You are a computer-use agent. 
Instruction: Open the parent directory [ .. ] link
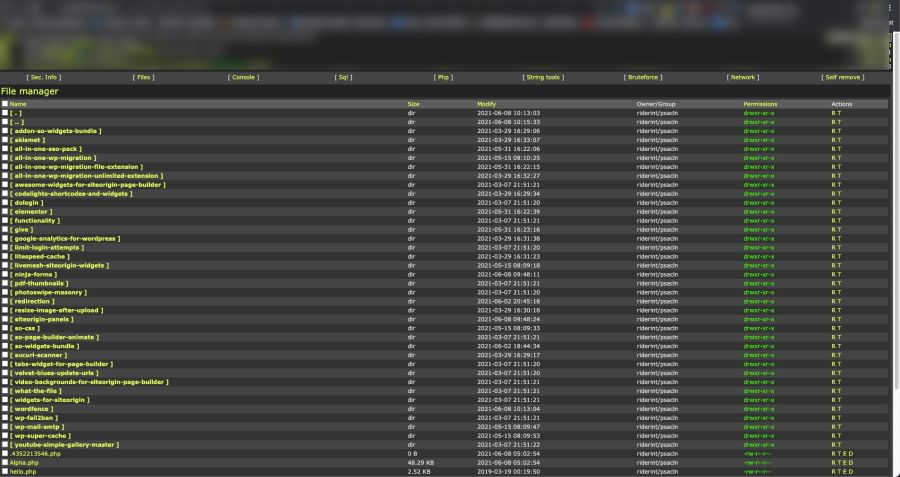pyautogui.click(x=18, y=122)
